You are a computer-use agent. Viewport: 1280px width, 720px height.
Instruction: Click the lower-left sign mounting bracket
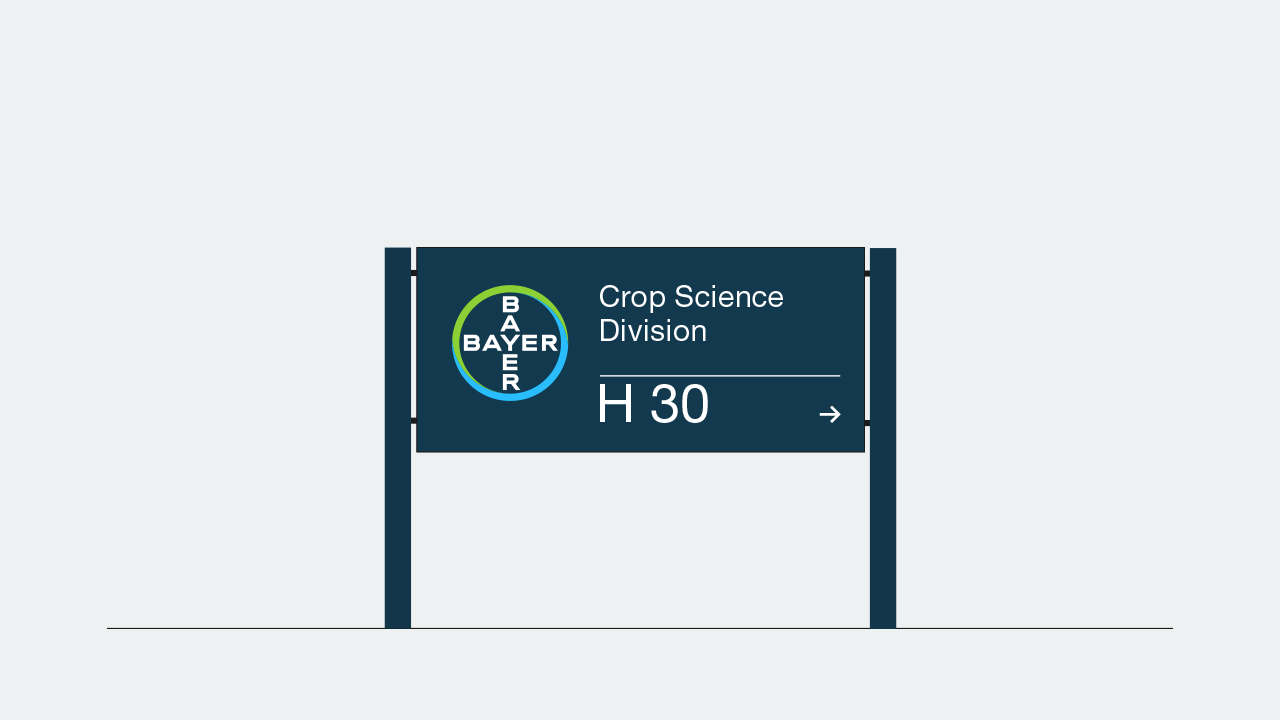413,421
